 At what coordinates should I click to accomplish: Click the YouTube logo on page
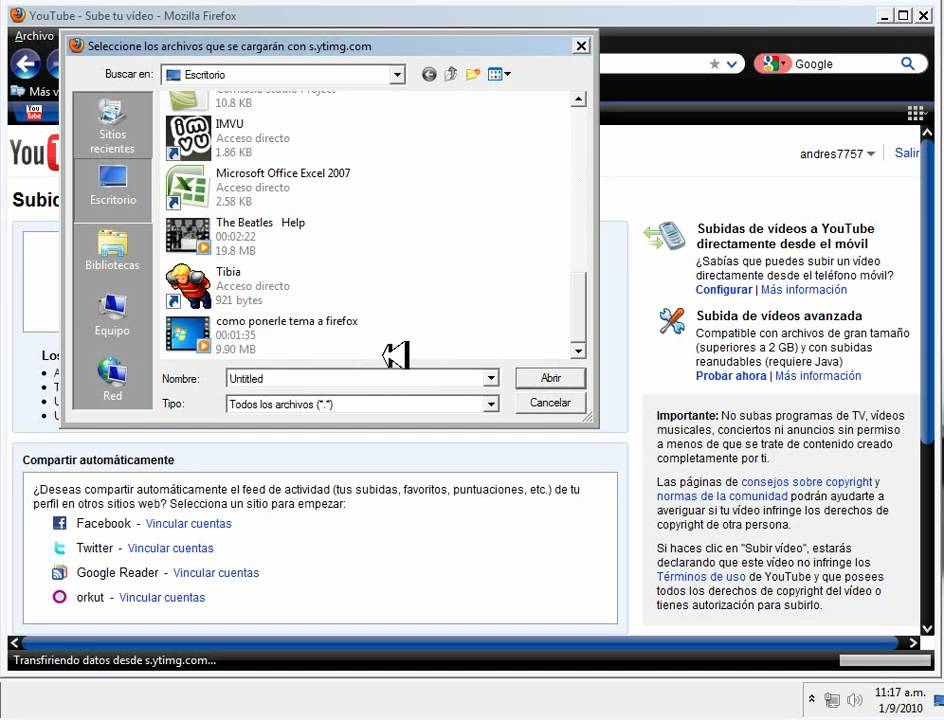[x=34, y=153]
